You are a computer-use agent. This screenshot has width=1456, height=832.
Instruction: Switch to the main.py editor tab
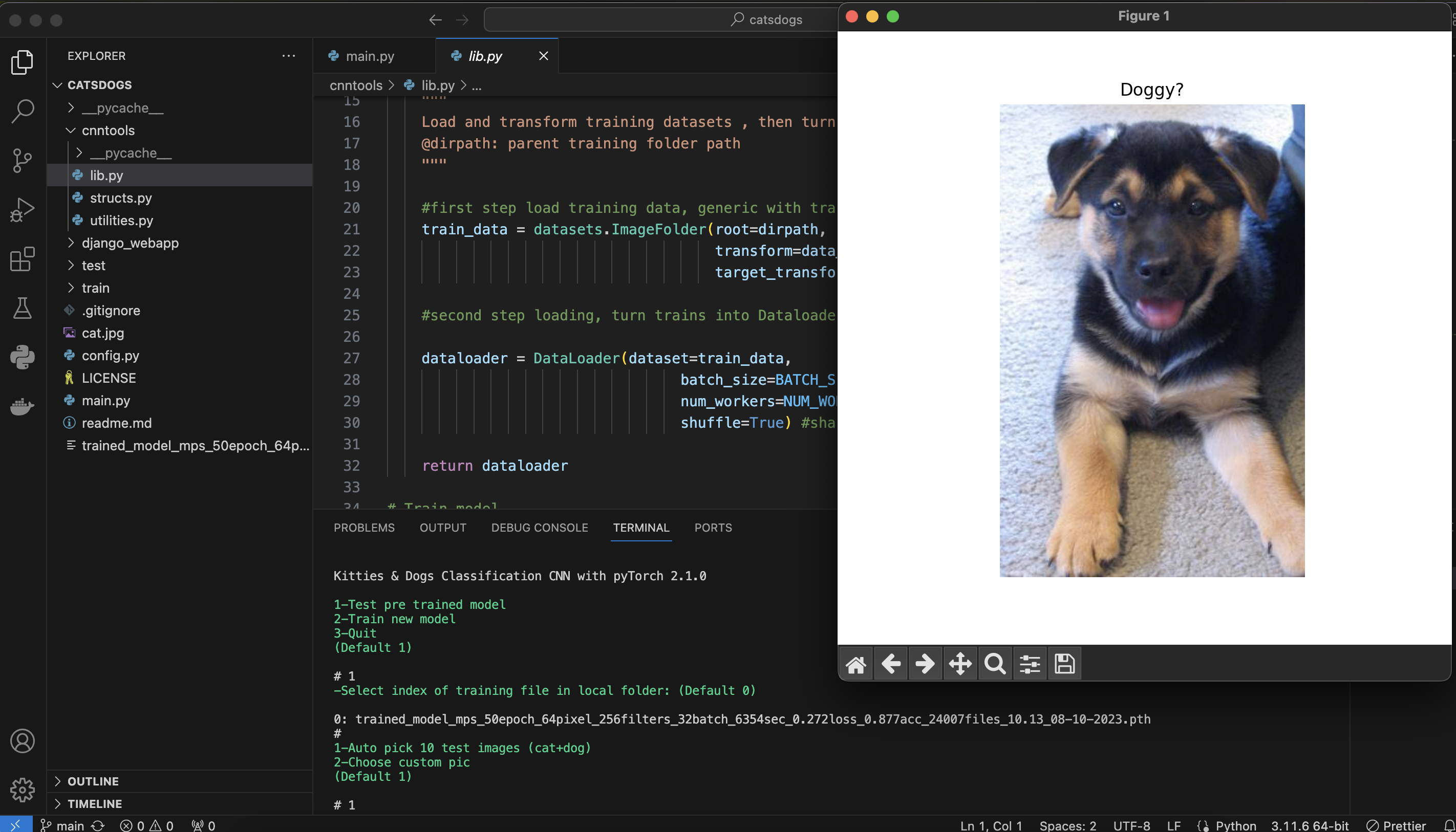pos(369,56)
